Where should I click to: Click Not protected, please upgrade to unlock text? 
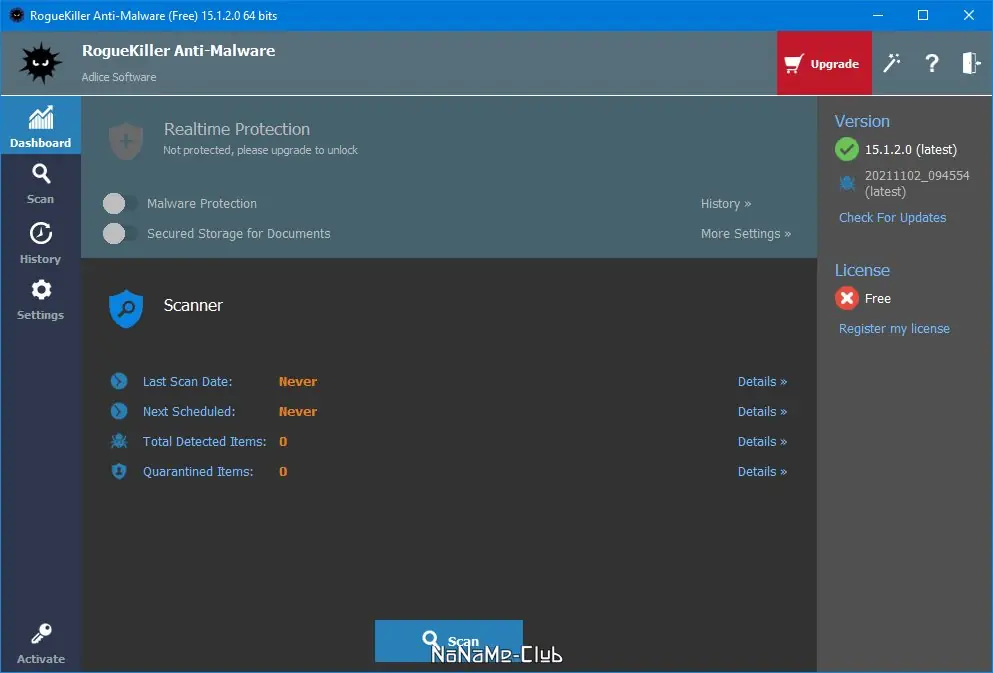[x=260, y=150]
